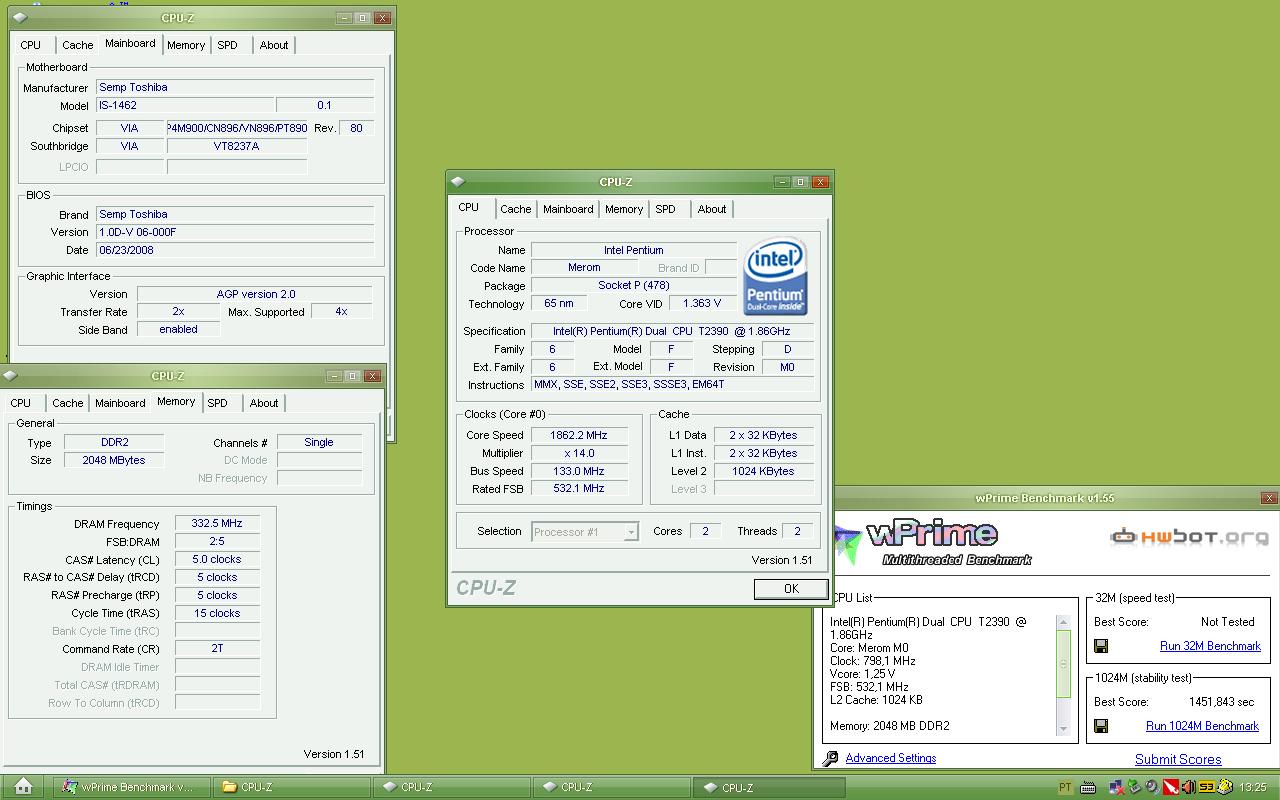Click the wrench icon beside Advanced Settings
The width and height of the screenshot is (1280, 800).
point(830,759)
